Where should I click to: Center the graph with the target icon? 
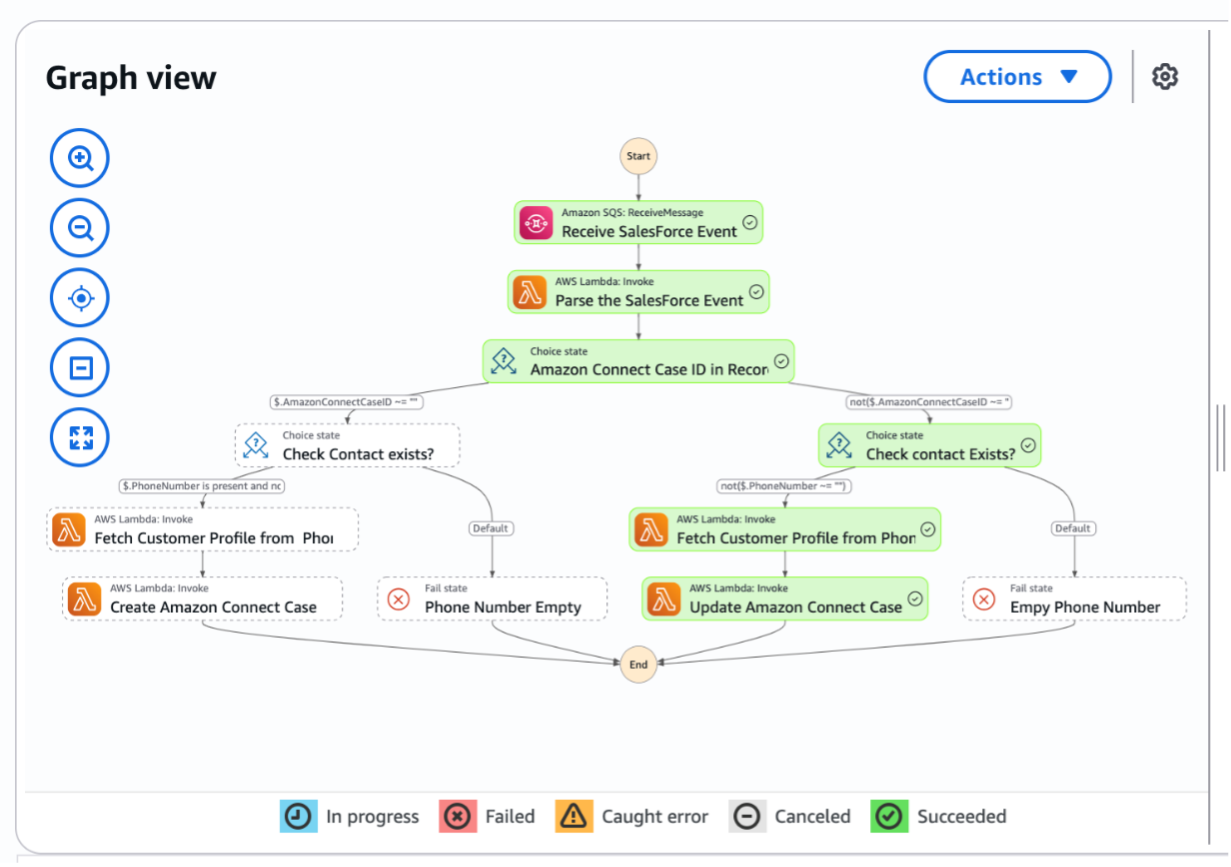[80, 298]
